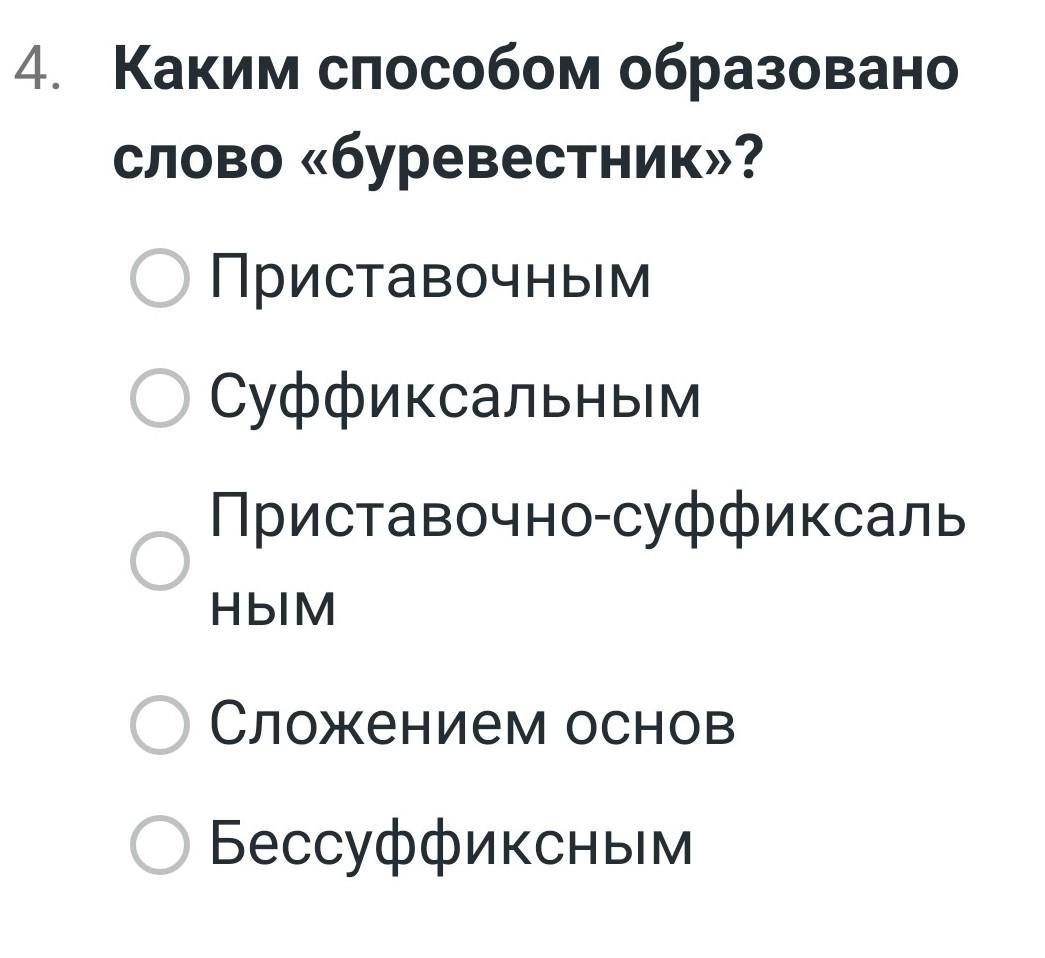Pick the «Сложением основ» radio button
This screenshot has width=1045, height=958.
tap(160, 725)
